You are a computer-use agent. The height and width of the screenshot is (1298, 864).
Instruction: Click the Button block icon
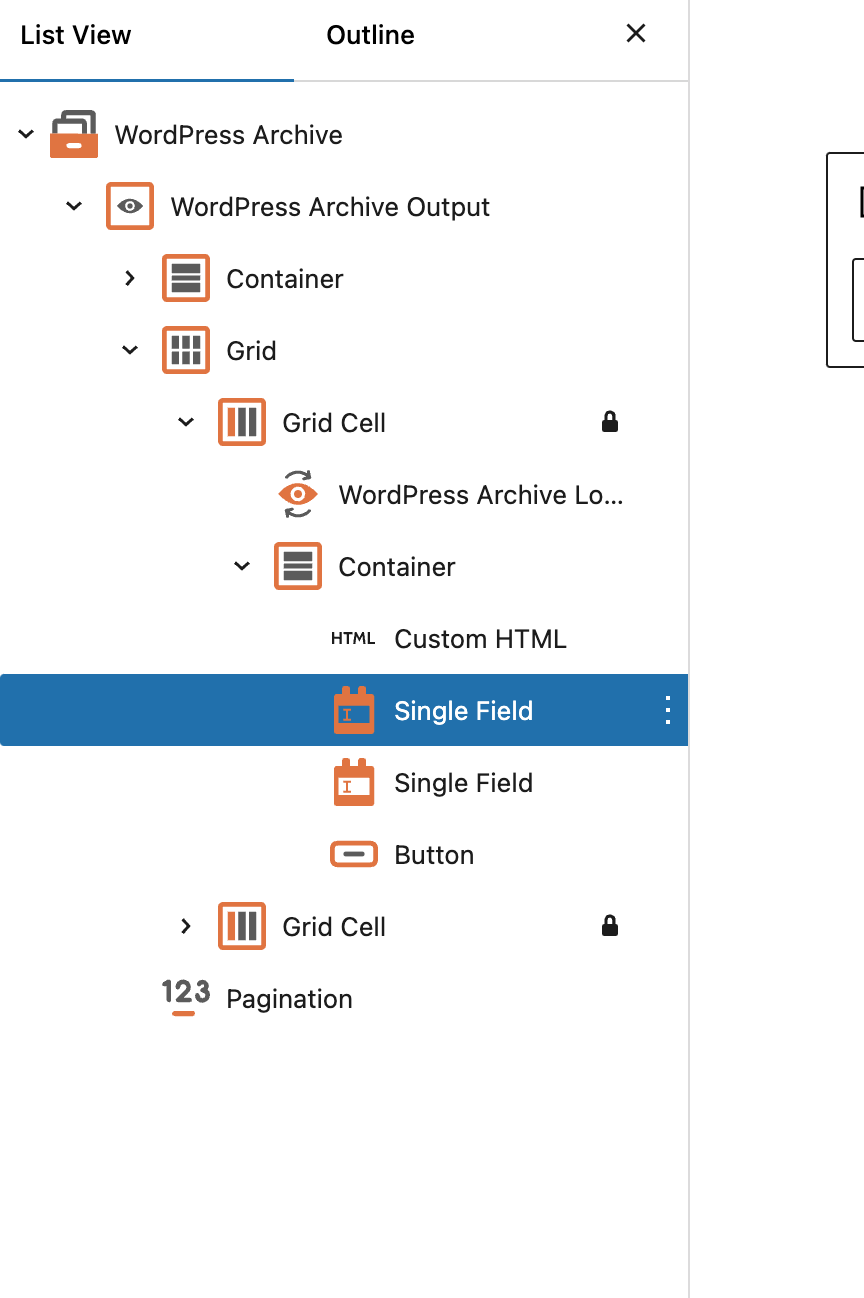(354, 855)
